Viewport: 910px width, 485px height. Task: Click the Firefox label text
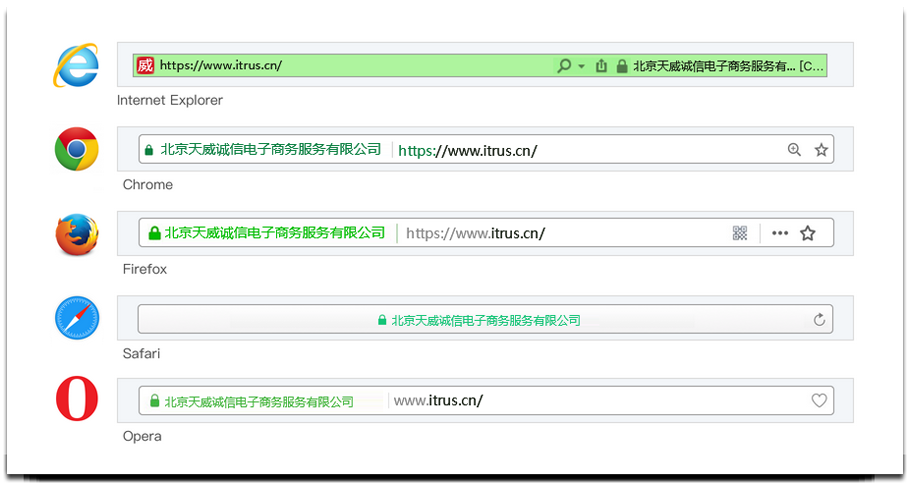point(145,269)
